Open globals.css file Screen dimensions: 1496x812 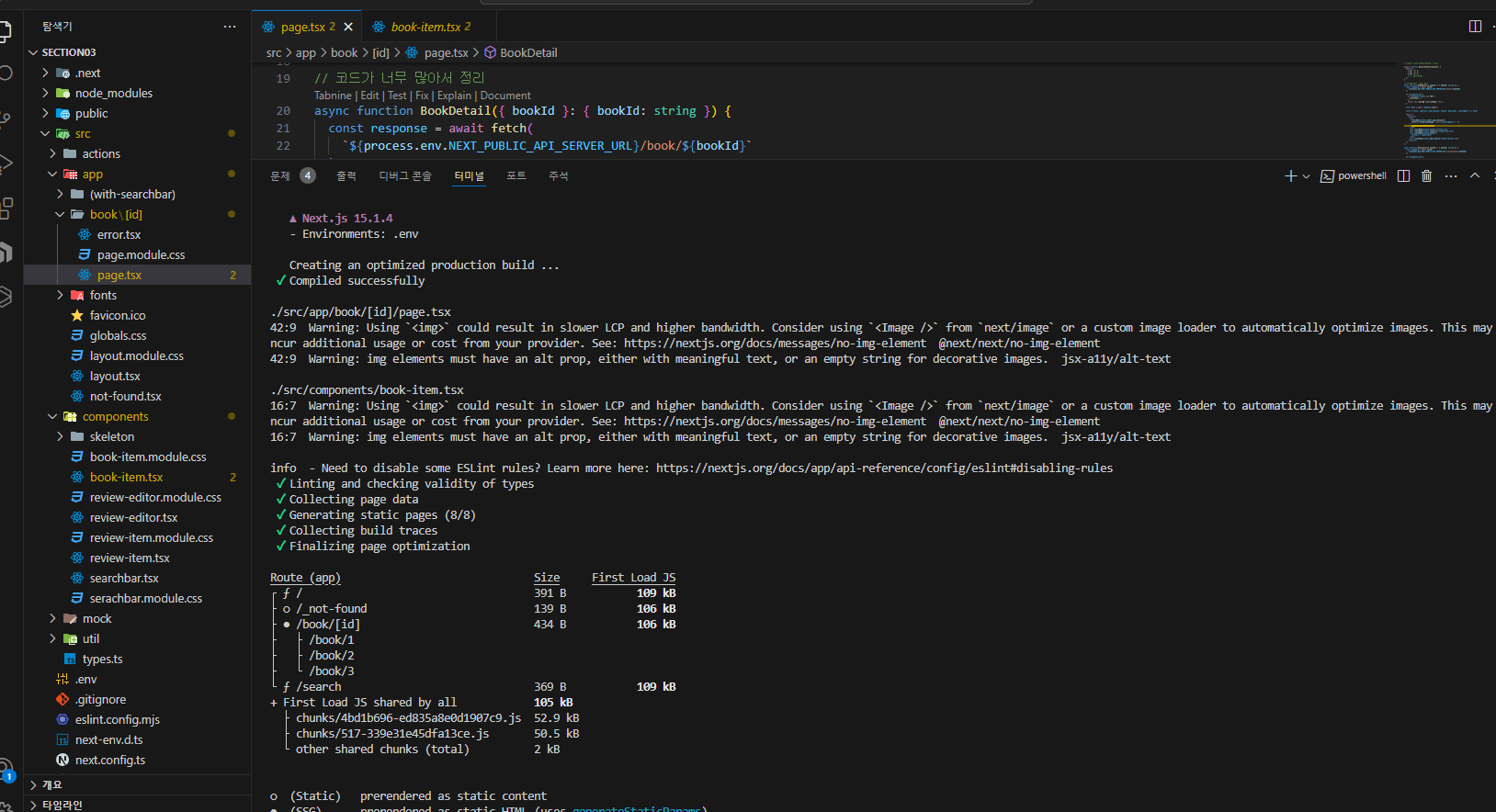pyautogui.click(x=137, y=335)
